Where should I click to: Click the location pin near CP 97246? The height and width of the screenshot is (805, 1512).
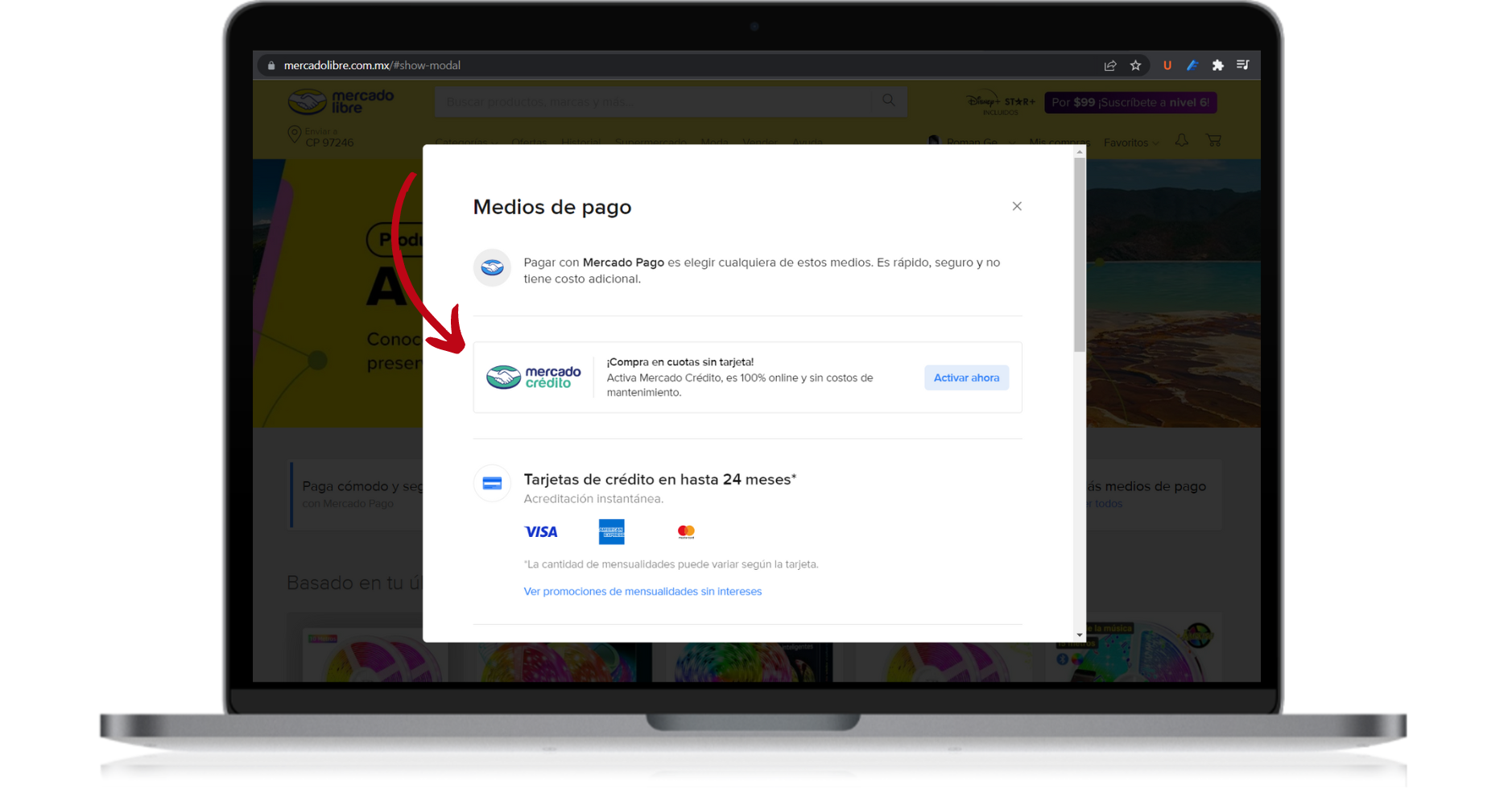pyautogui.click(x=293, y=134)
